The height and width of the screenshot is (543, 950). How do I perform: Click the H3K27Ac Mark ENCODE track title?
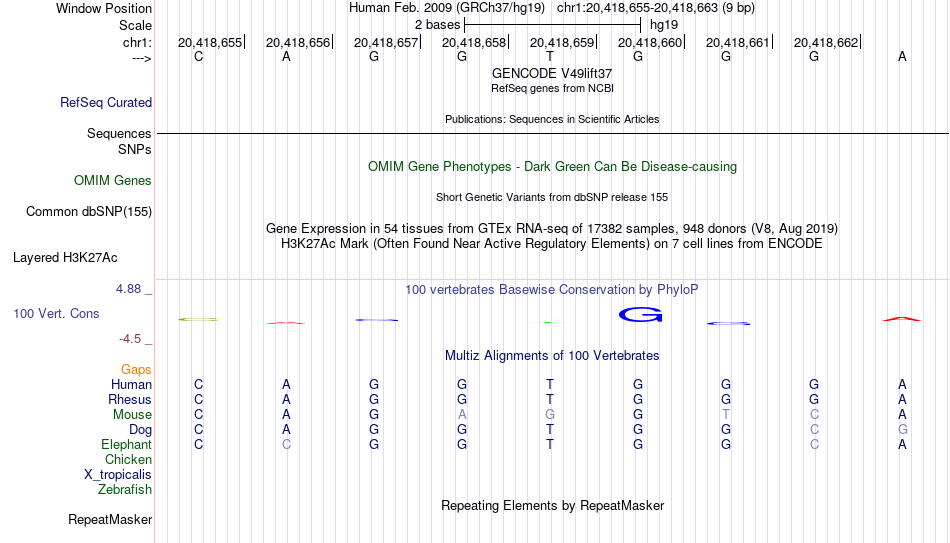click(552, 244)
